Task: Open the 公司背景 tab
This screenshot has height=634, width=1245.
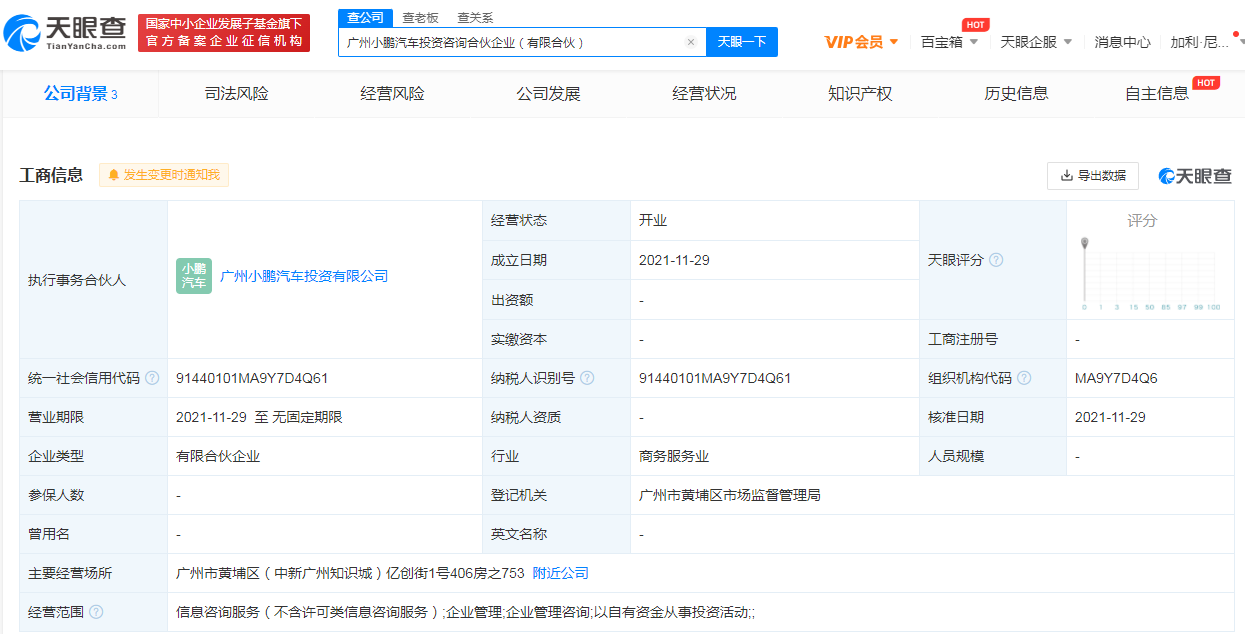Action: click(x=80, y=94)
